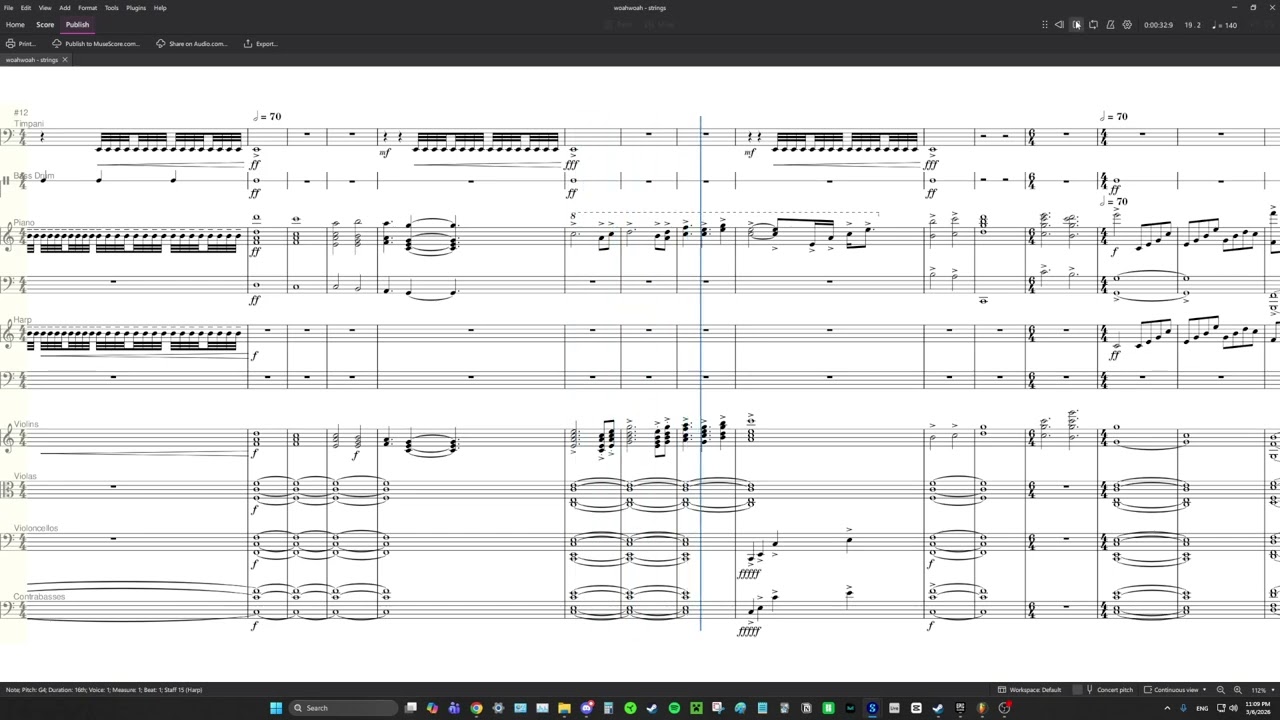
Task: Open the Tools menu
Action: 112,8
